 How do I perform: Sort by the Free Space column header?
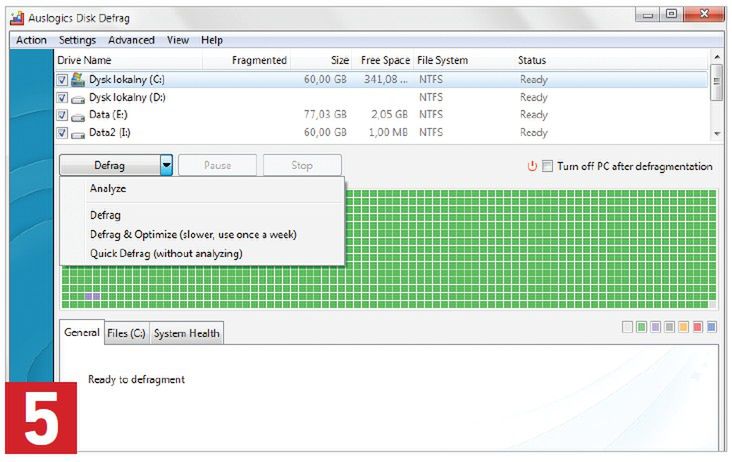pyautogui.click(x=385, y=60)
